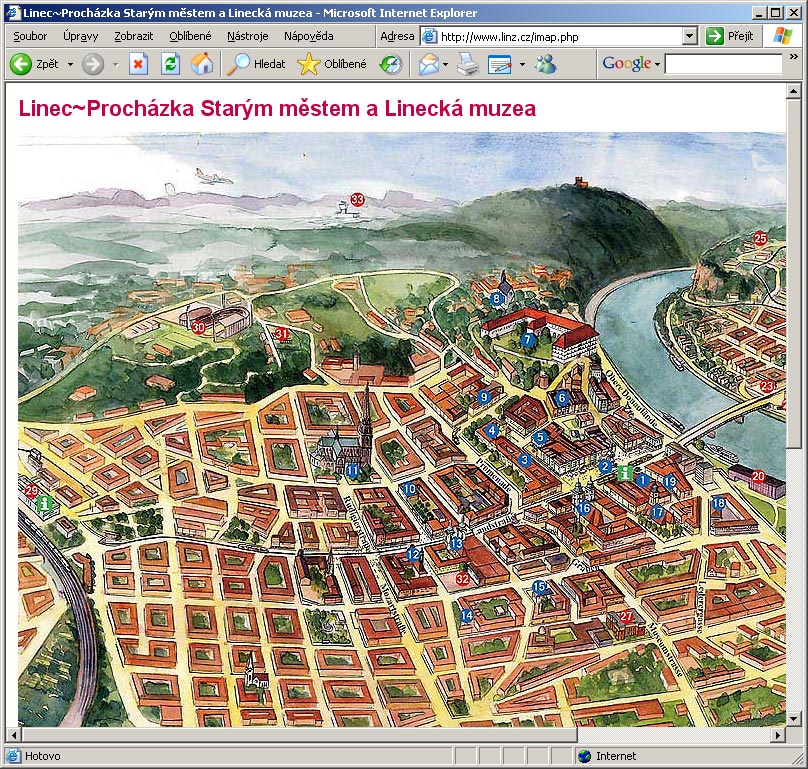Open the Zobrazit menu
This screenshot has height=769, width=808.
coord(133,36)
